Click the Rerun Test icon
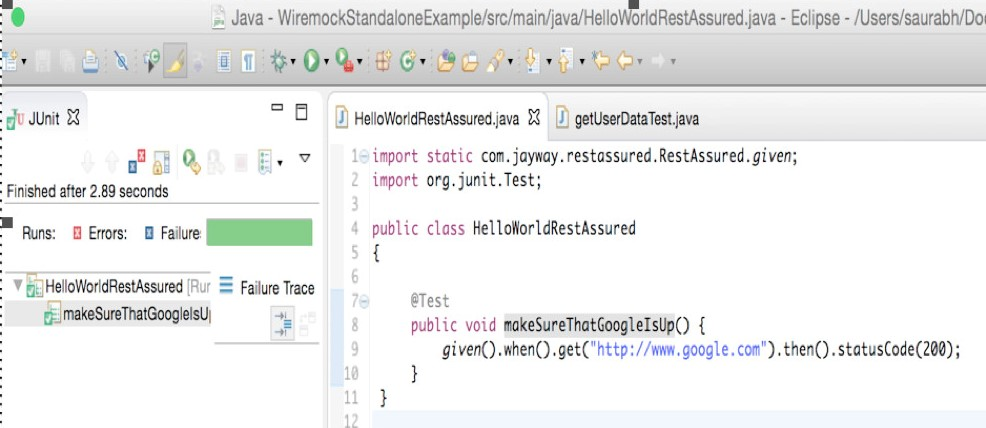986x428 pixels. (x=191, y=162)
